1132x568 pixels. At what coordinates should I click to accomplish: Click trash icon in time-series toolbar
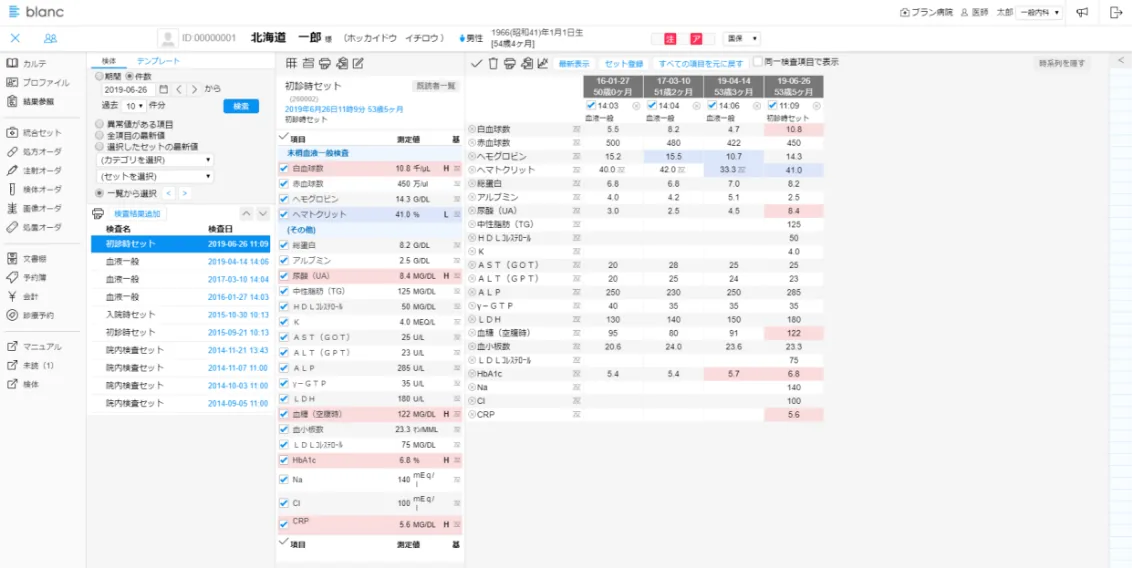pos(492,64)
